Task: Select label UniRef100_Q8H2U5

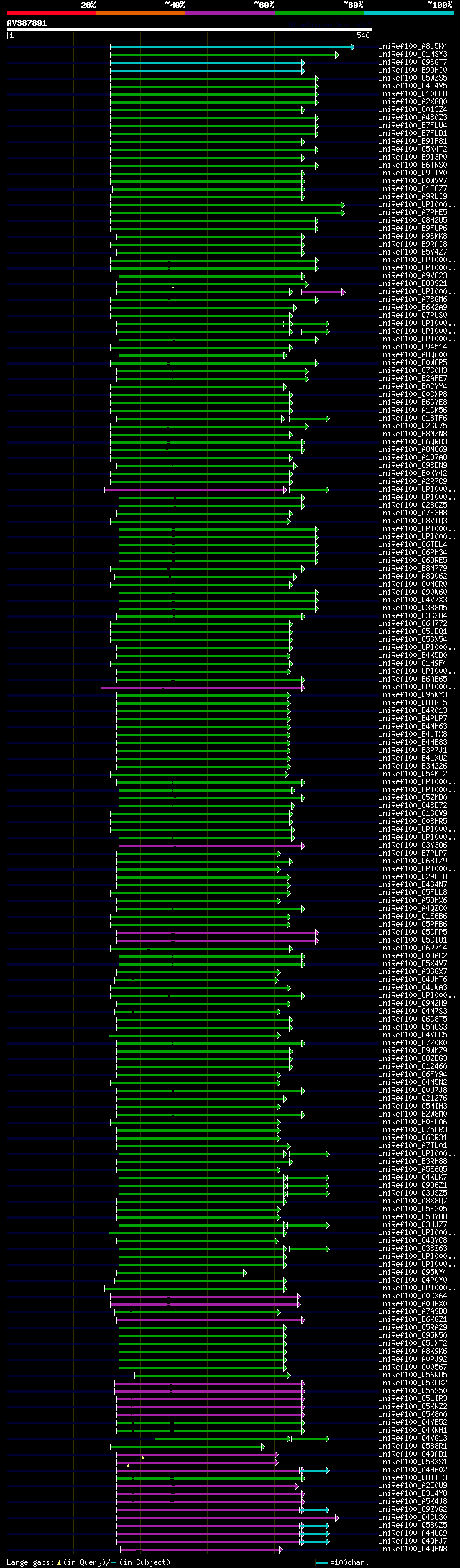Action: (413, 221)
